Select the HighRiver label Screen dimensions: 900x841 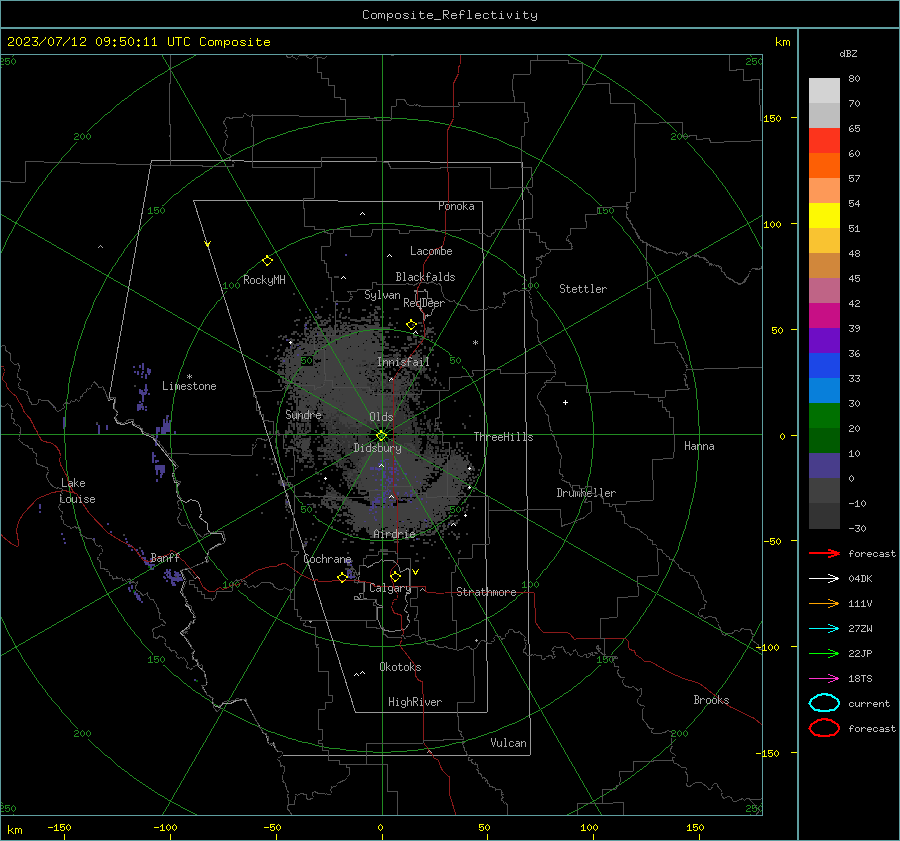click(x=415, y=702)
